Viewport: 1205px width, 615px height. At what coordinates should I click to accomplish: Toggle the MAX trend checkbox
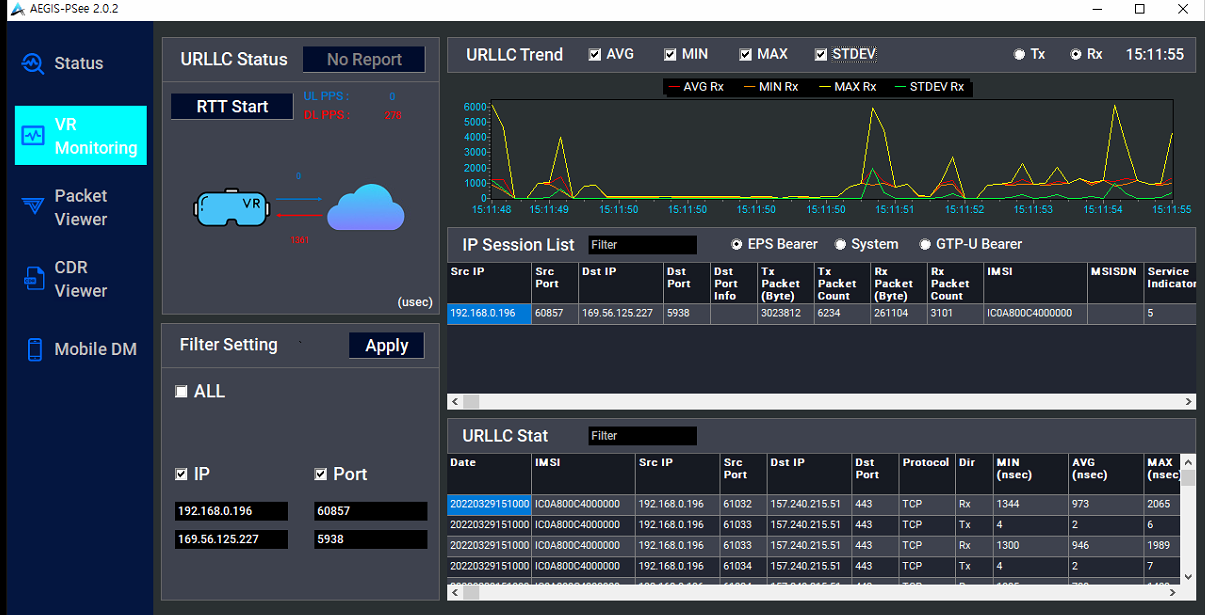(x=746, y=54)
